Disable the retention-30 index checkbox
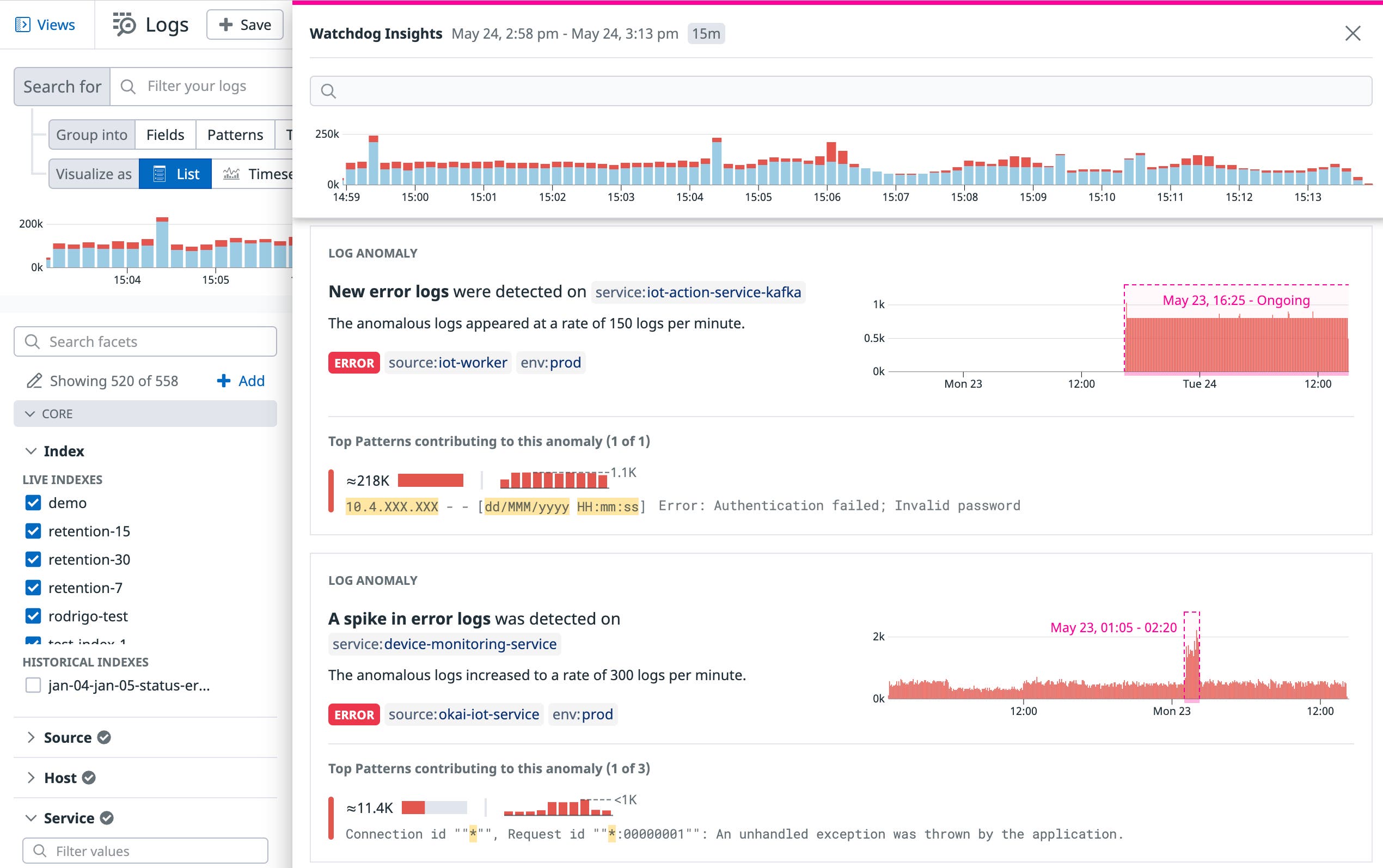 [x=33, y=559]
